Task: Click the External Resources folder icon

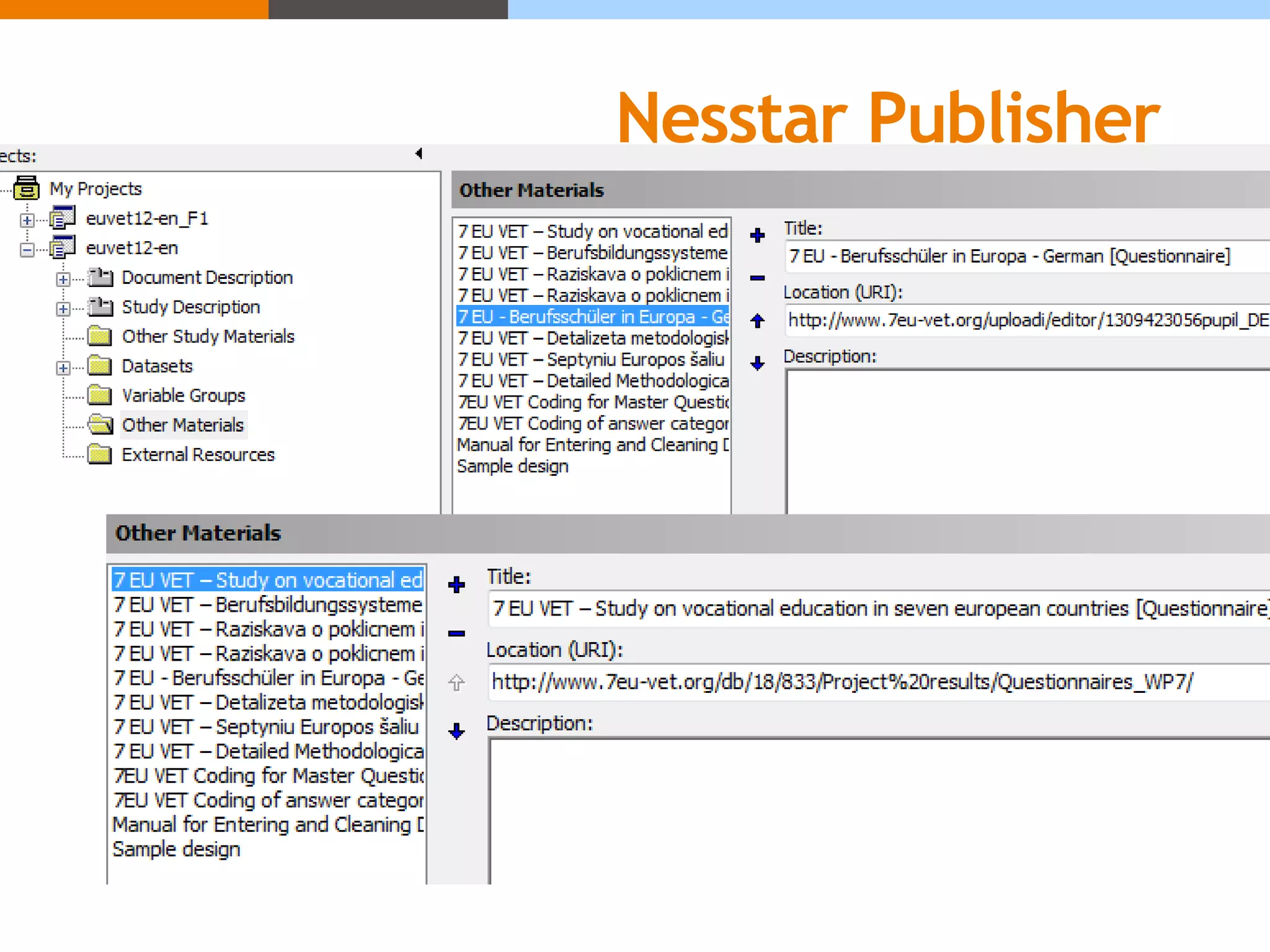Action: pyautogui.click(x=100, y=454)
